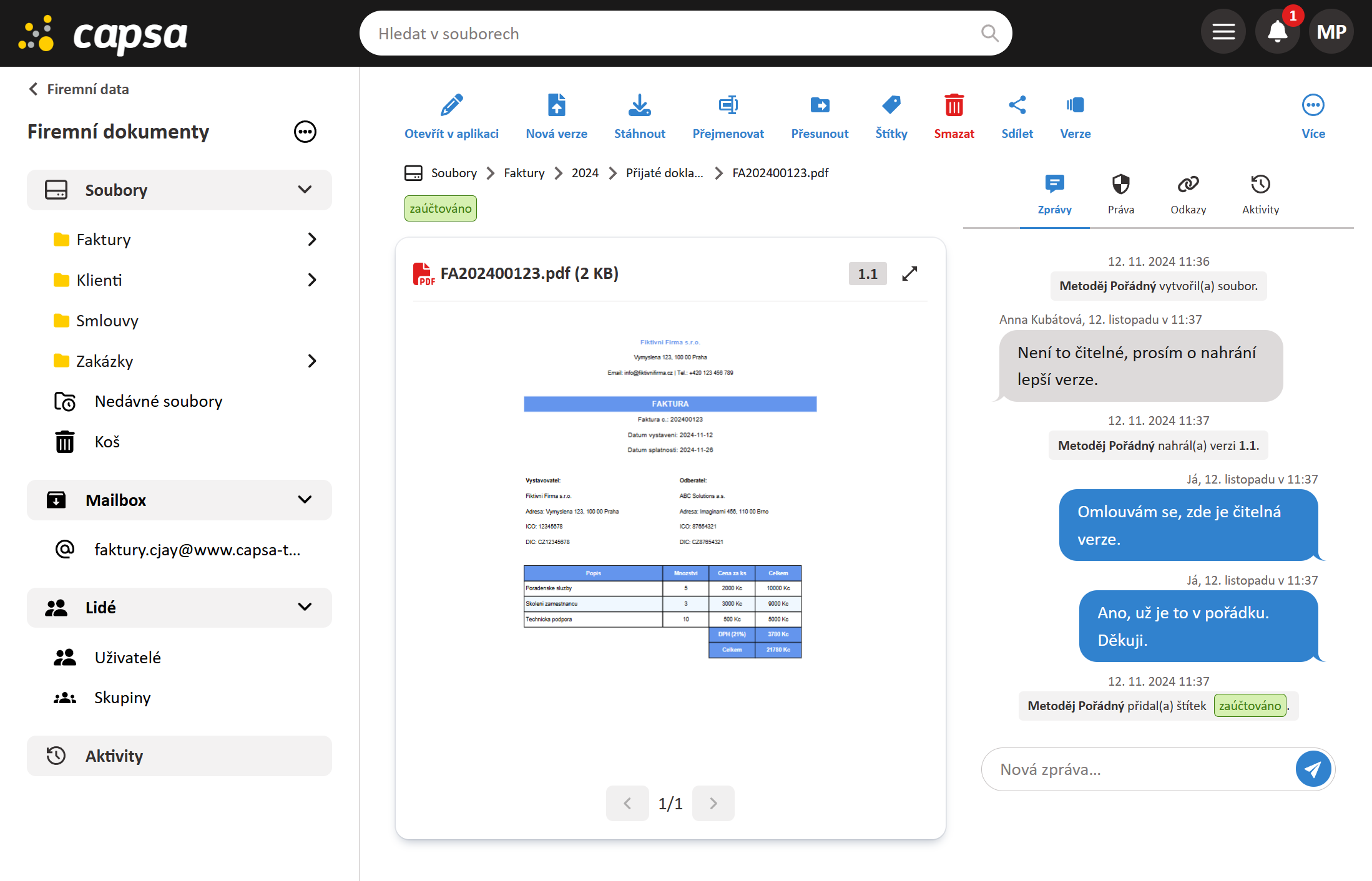The image size is (1372, 881).
Task: Switch to the Aktivity tab
Action: [1260, 194]
